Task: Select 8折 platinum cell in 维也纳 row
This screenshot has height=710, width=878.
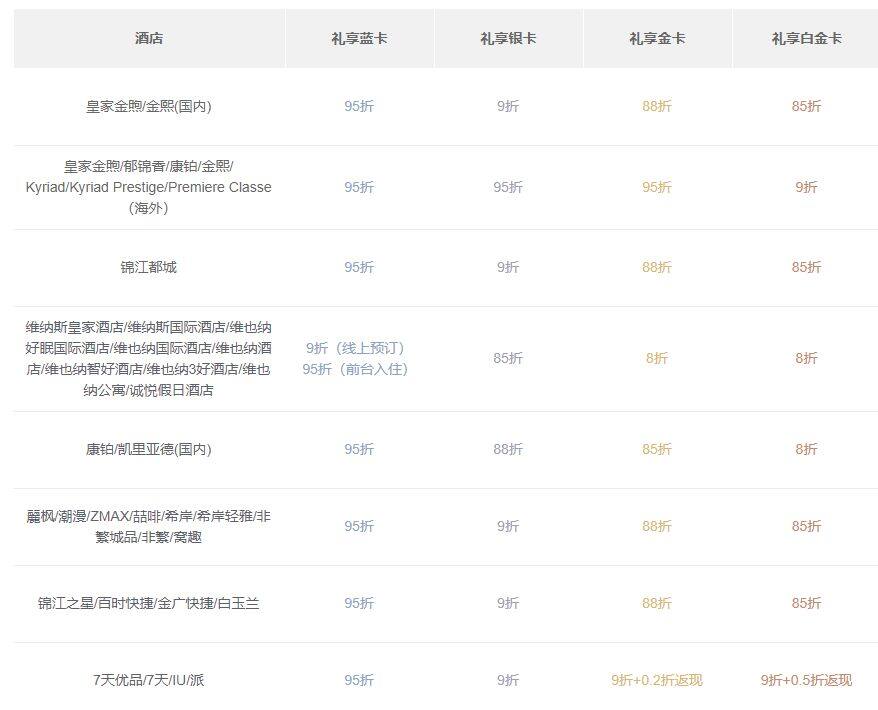Action: [806, 358]
